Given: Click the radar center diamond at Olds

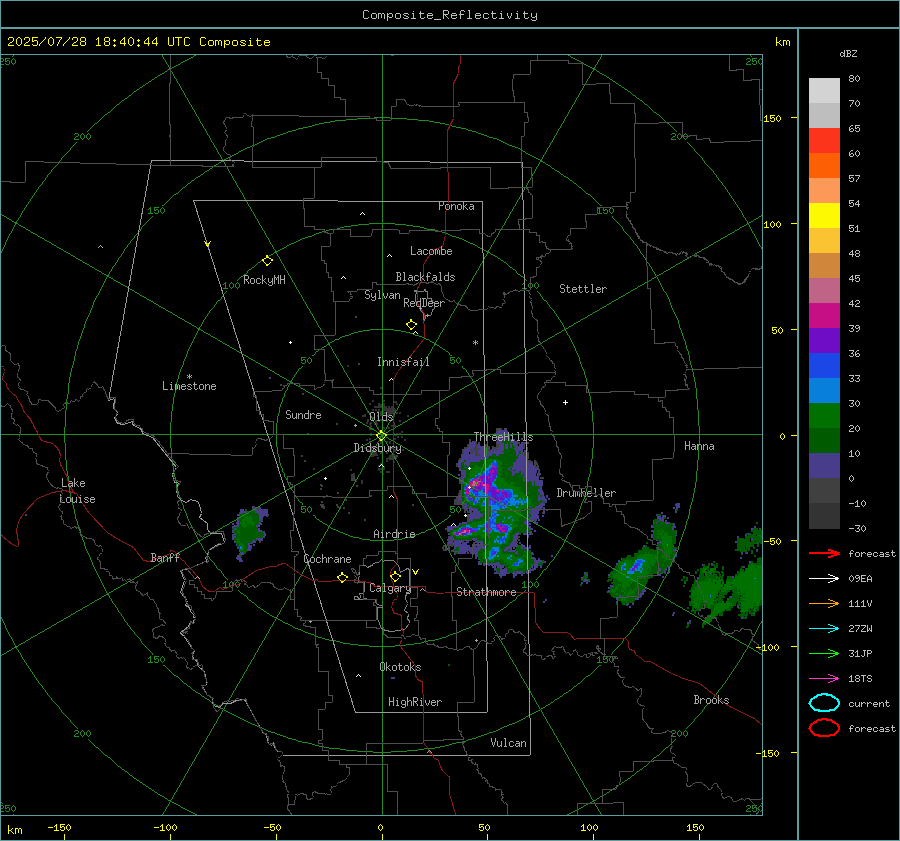Looking at the screenshot, I should (x=381, y=436).
